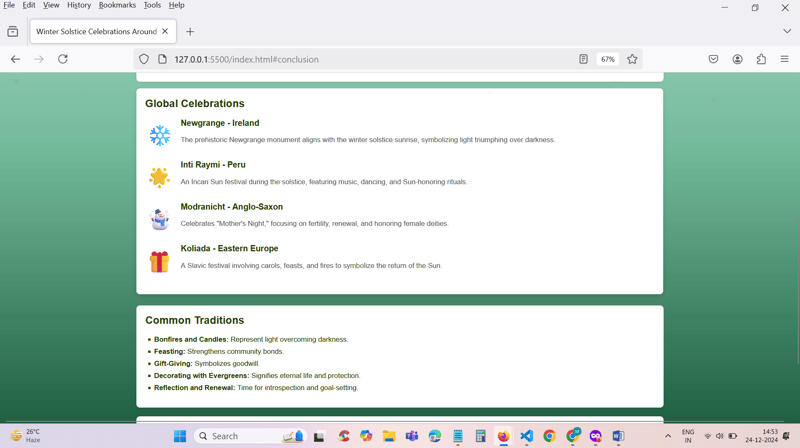Open the Tools menu
The height and width of the screenshot is (448, 800).
pos(152,5)
